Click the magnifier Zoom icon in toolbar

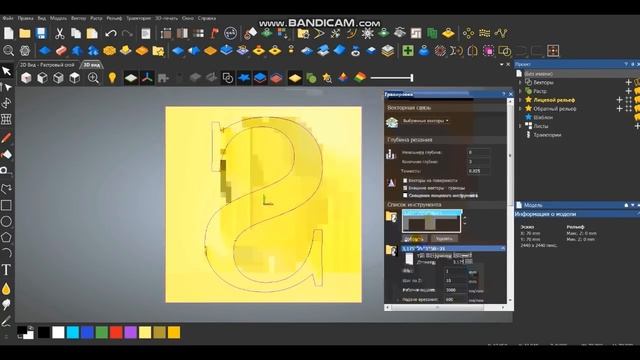(9, 51)
